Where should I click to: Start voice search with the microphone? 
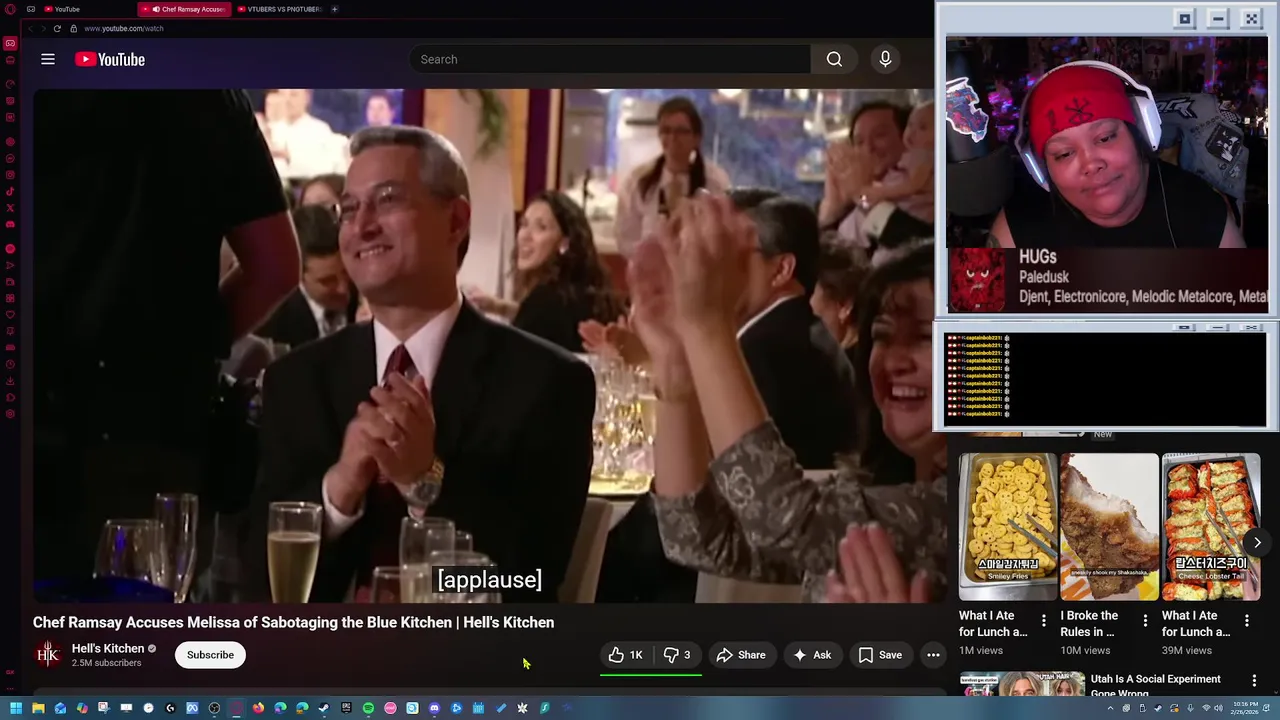(885, 59)
